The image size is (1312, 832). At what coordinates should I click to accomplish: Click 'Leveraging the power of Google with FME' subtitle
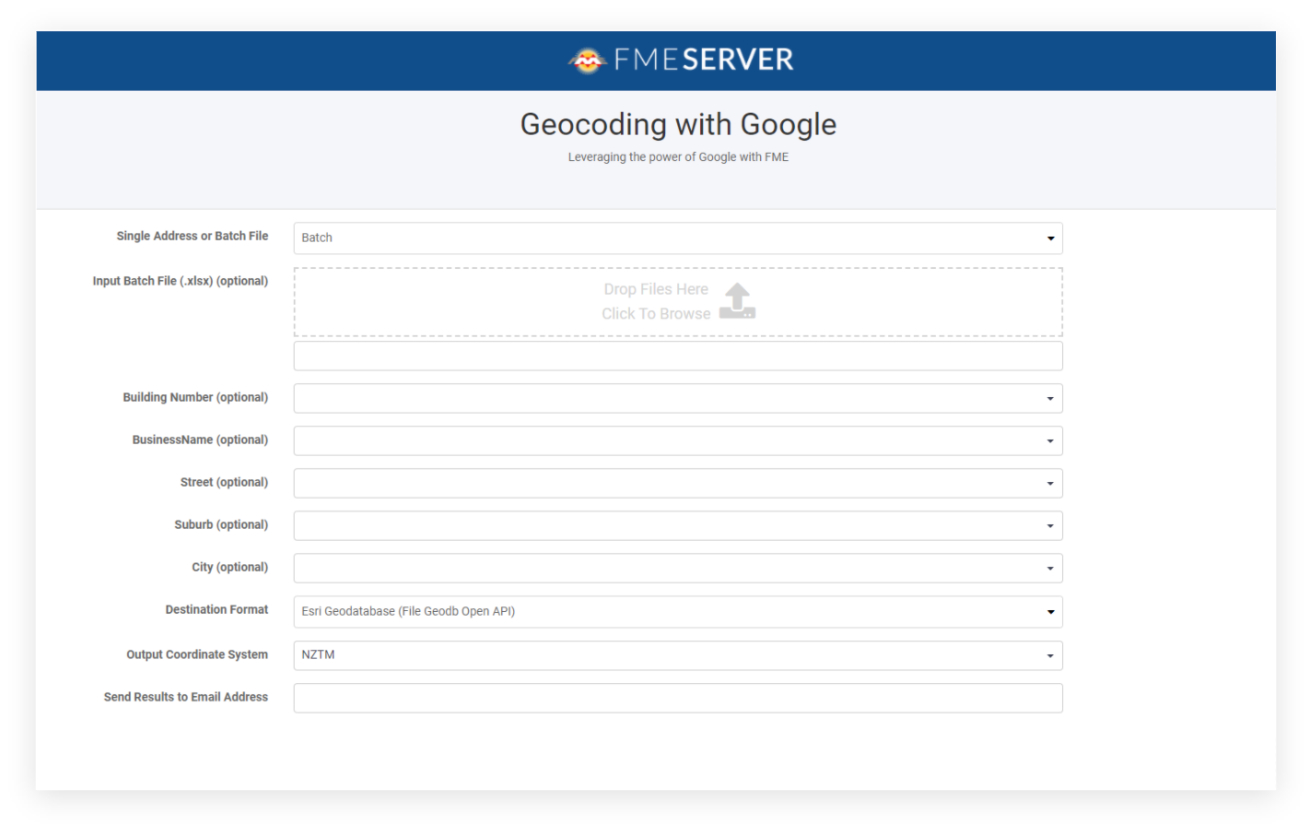tap(678, 157)
